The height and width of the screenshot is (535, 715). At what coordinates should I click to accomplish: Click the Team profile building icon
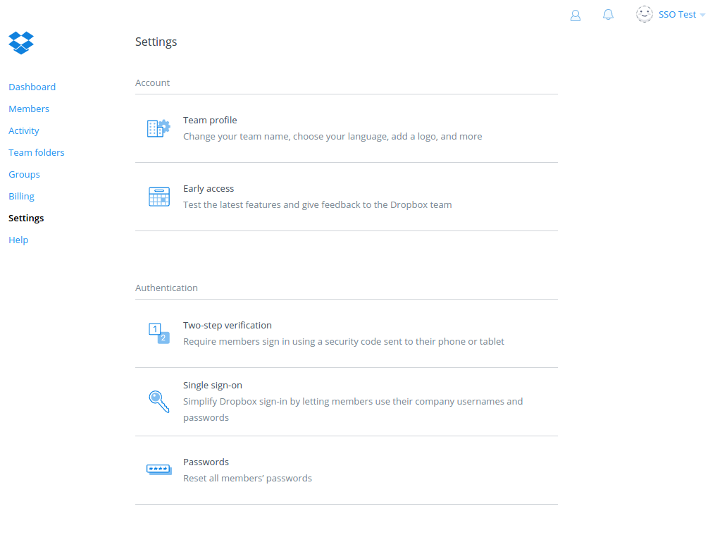pyautogui.click(x=158, y=128)
